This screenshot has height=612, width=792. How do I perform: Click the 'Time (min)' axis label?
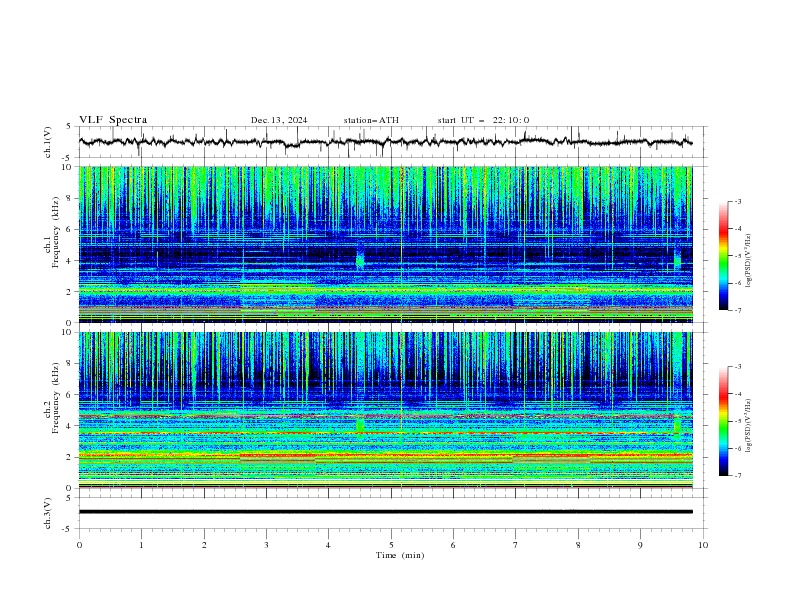[x=400, y=555]
